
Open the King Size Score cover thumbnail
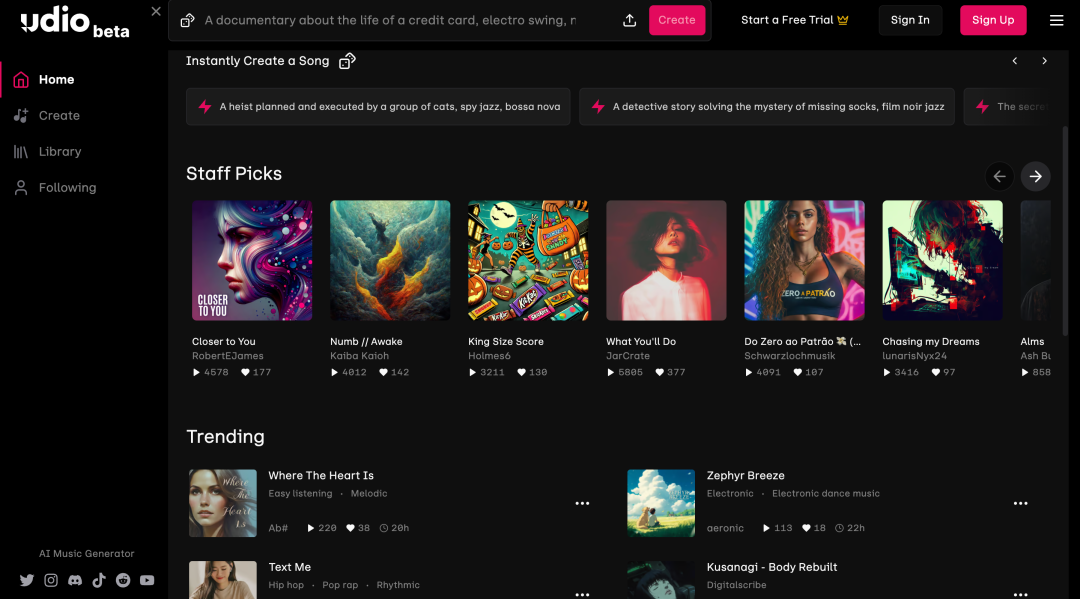528,260
